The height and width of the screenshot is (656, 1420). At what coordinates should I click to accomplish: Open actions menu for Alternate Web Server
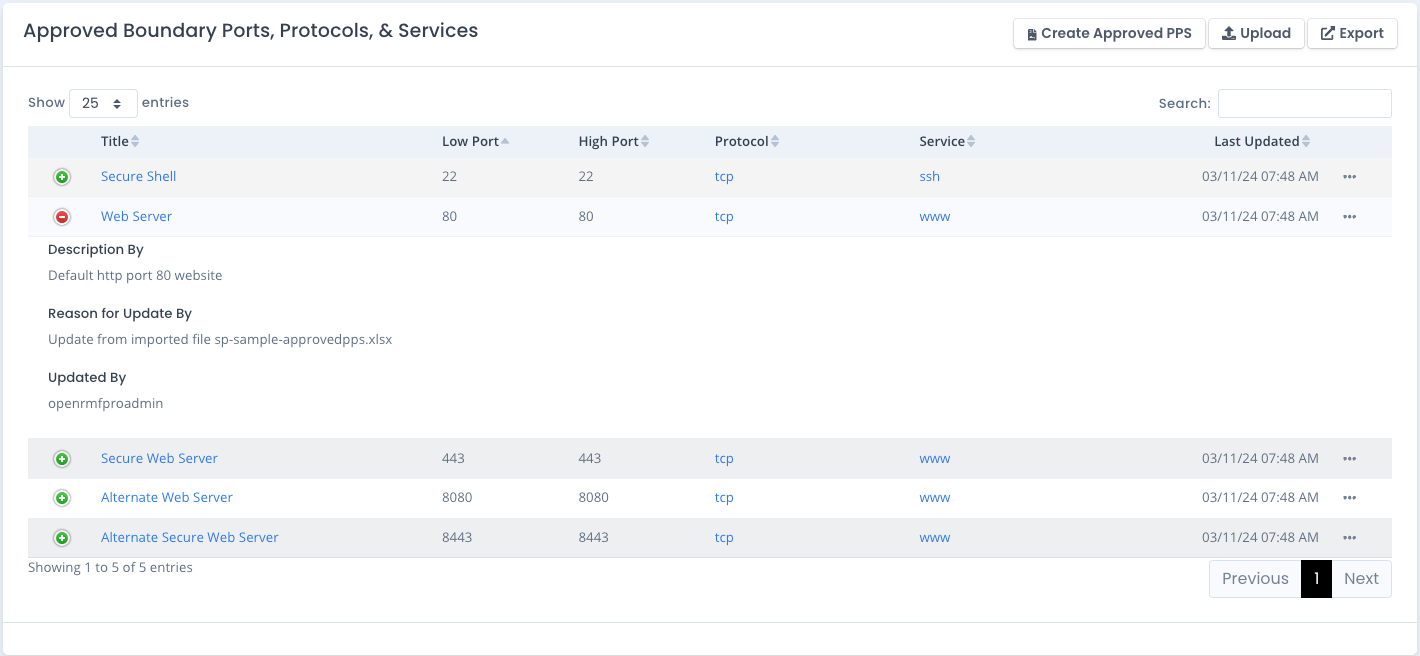pyautogui.click(x=1349, y=498)
